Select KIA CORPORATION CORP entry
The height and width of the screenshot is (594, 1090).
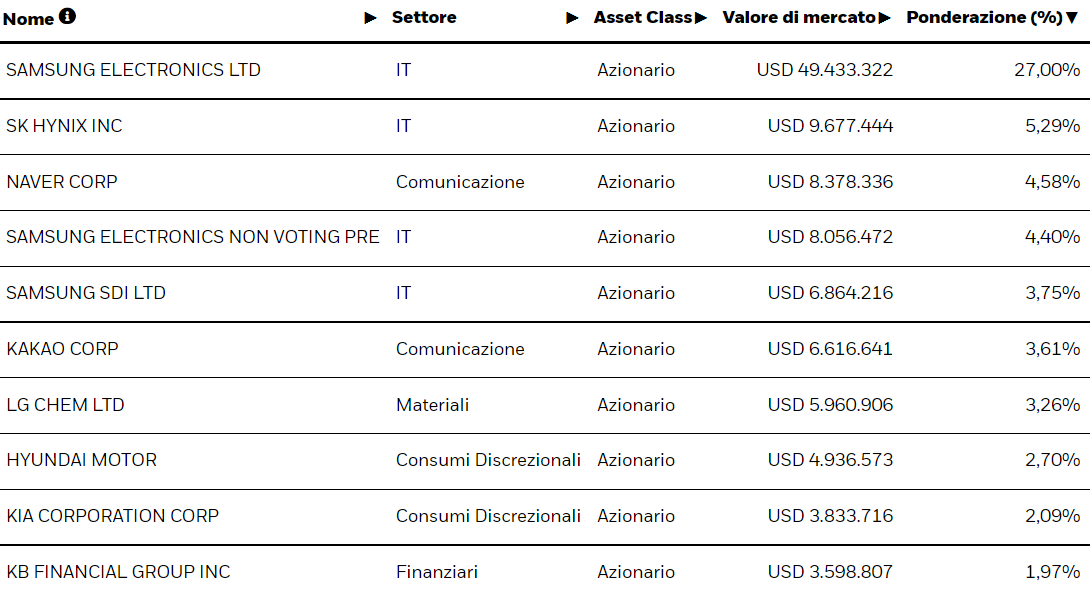[x=112, y=516]
